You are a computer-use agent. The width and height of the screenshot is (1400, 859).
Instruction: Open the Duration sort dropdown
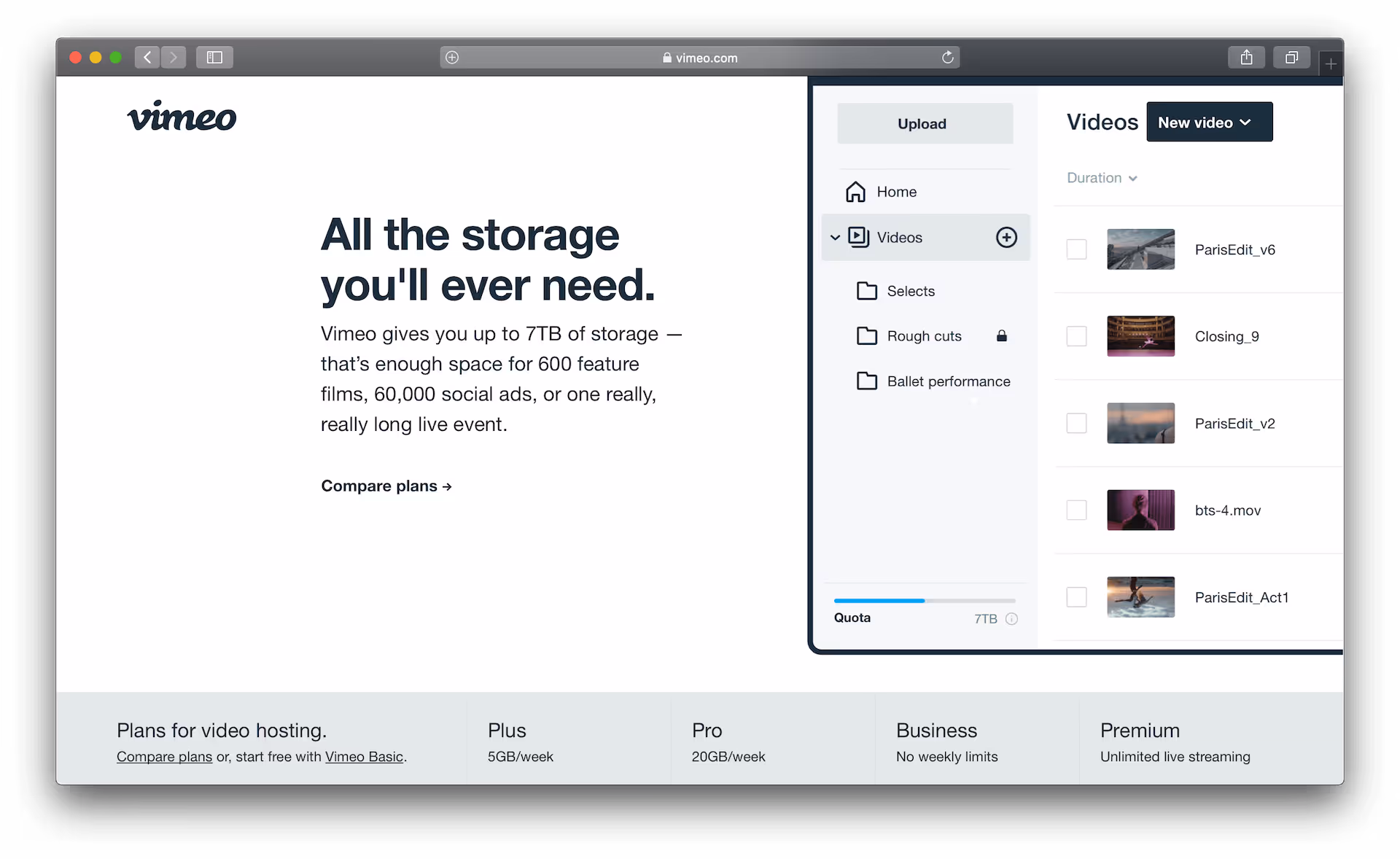coord(1102,178)
